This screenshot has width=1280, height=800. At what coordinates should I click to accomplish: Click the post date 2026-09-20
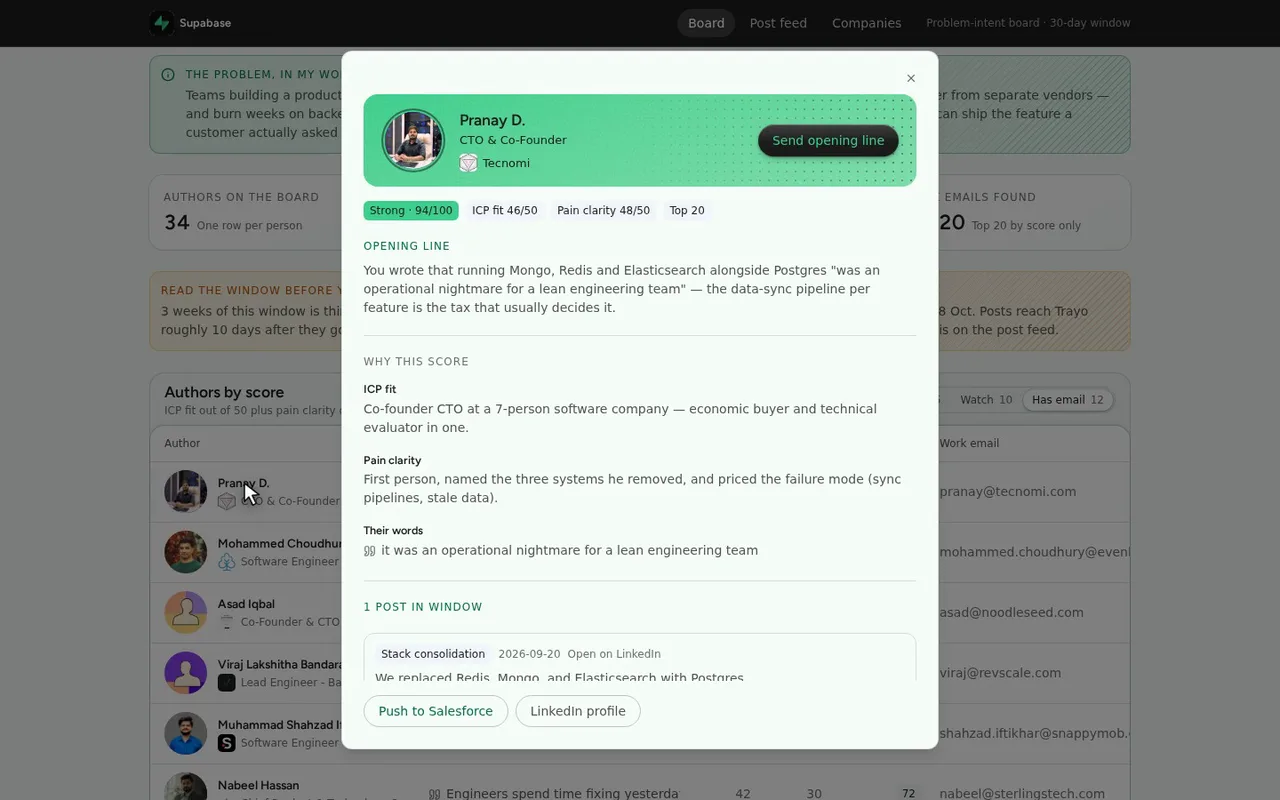click(x=529, y=654)
